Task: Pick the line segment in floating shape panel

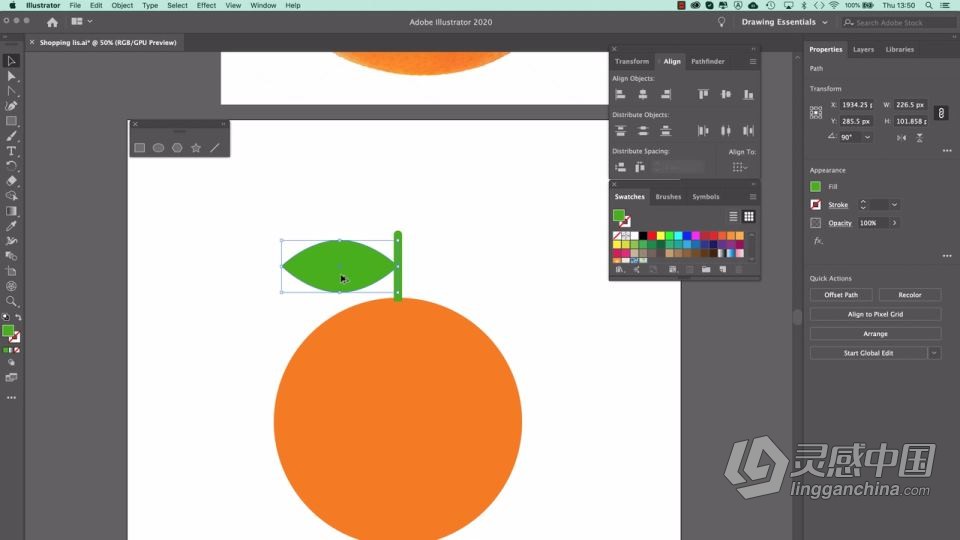Action: pos(215,148)
